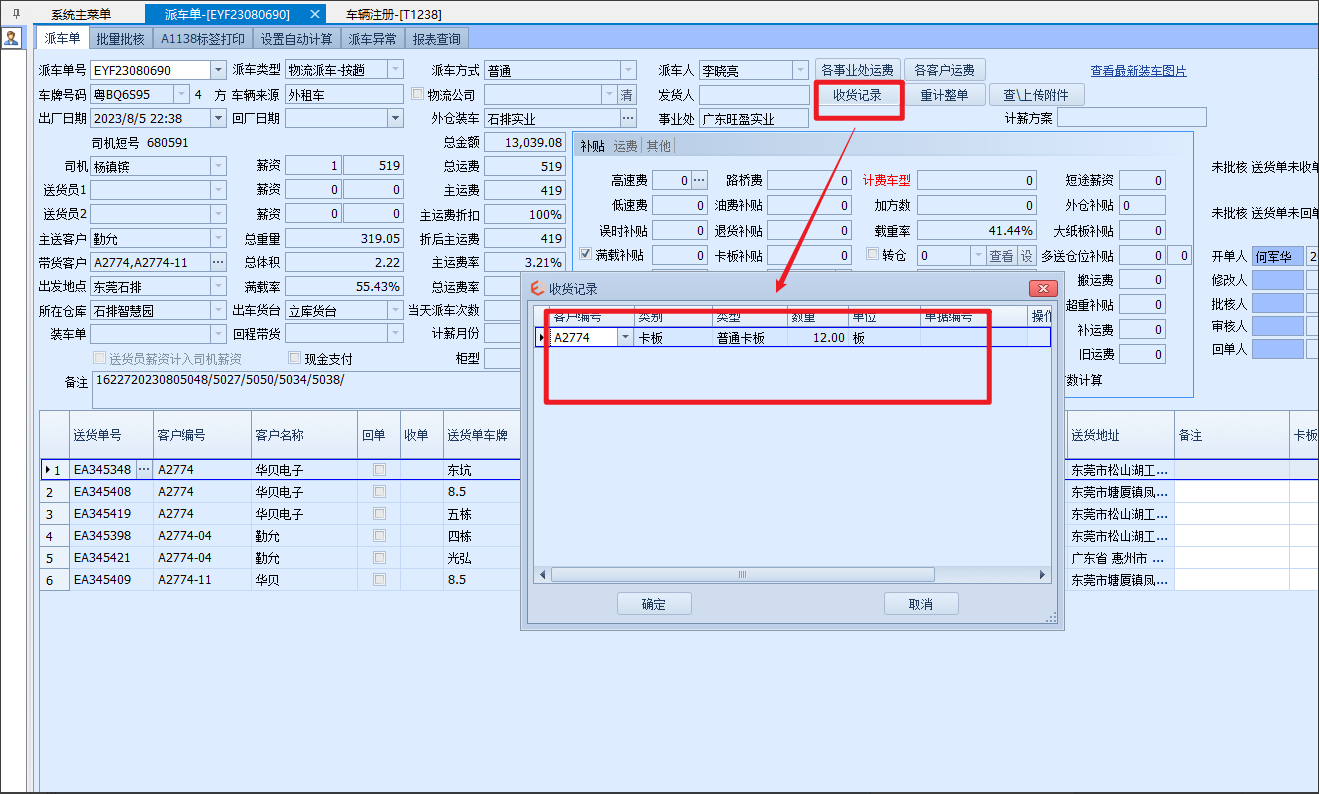Close the 收货记录 dialog with red X
1319x794 pixels.
click(1043, 288)
